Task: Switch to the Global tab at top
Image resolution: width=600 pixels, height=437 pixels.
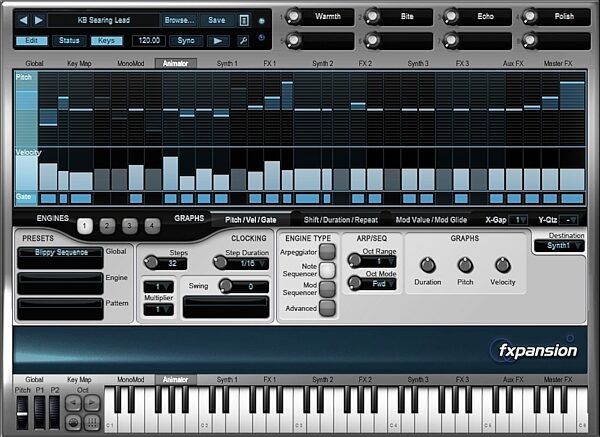Action: coord(34,64)
